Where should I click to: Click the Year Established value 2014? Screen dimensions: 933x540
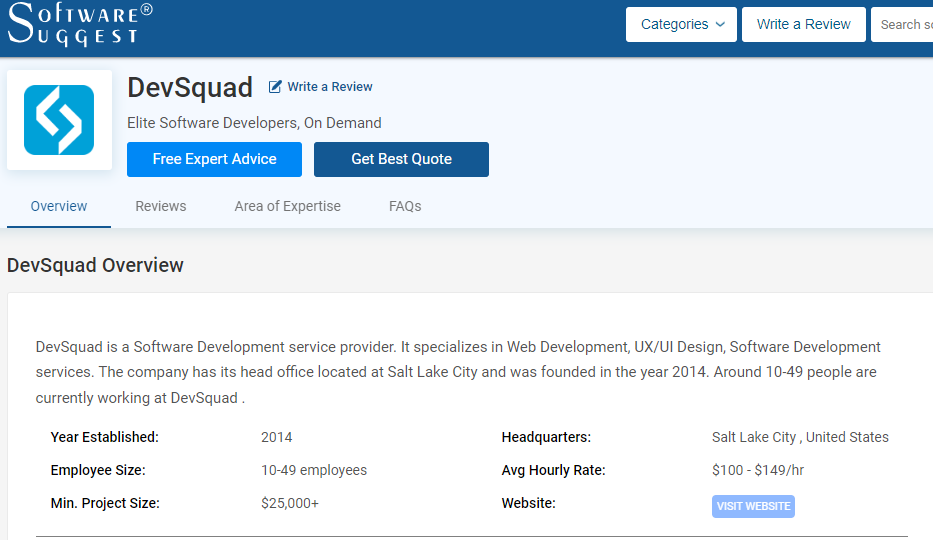coord(277,438)
